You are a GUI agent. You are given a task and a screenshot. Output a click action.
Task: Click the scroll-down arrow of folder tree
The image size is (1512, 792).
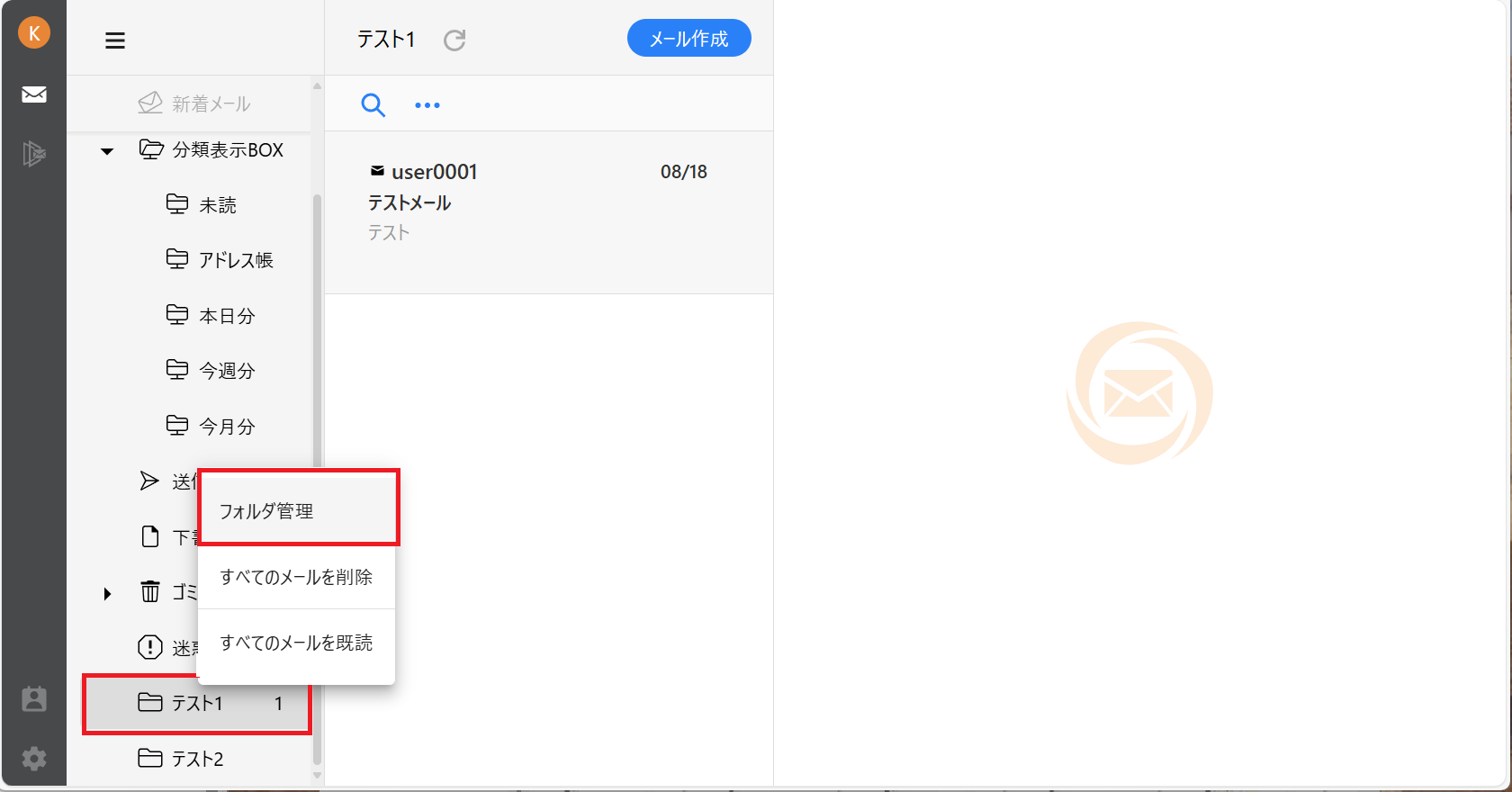(x=317, y=776)
